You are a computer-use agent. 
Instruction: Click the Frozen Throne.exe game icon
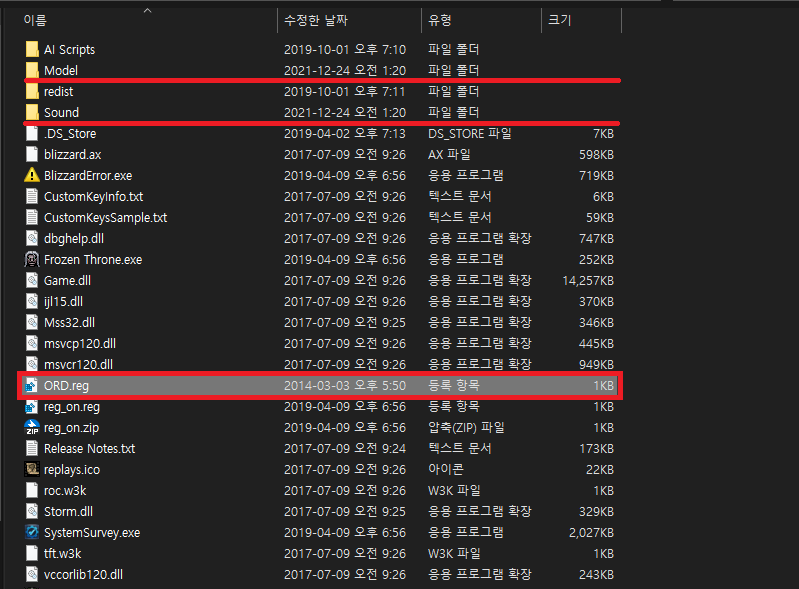coord(32,259)
